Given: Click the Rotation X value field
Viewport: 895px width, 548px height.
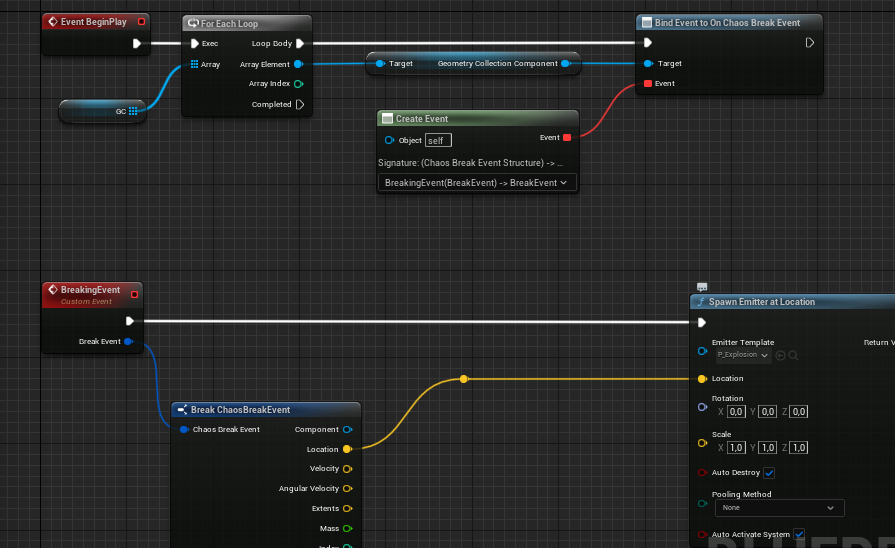Looking at the screenshot, I should [736, 412].
